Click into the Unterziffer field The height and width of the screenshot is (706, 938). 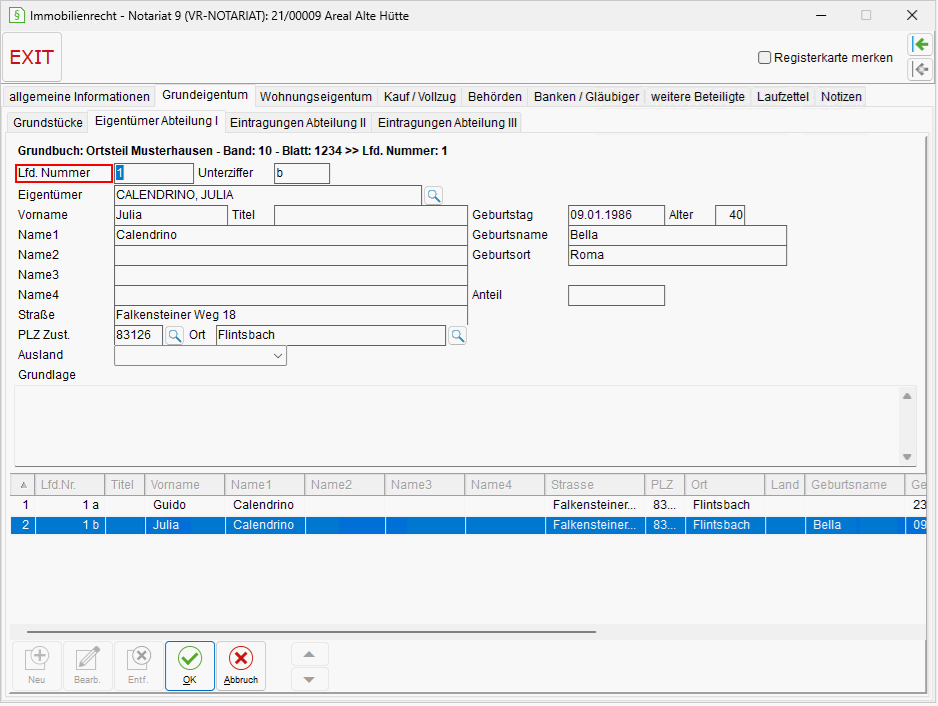302,174
